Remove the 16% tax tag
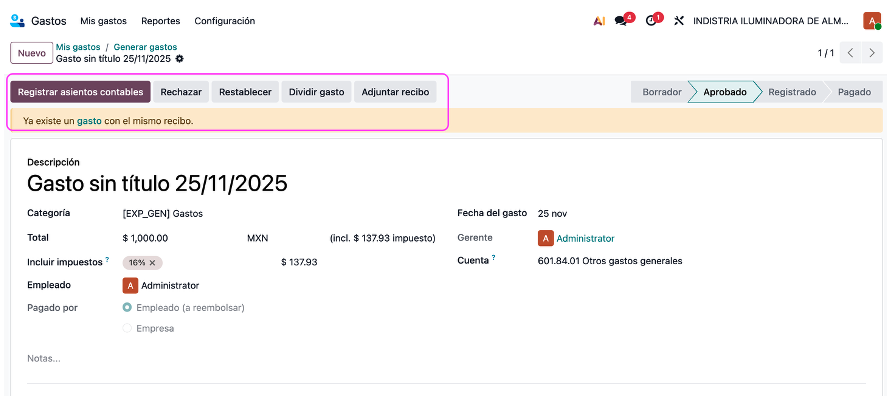 point(152,262)
